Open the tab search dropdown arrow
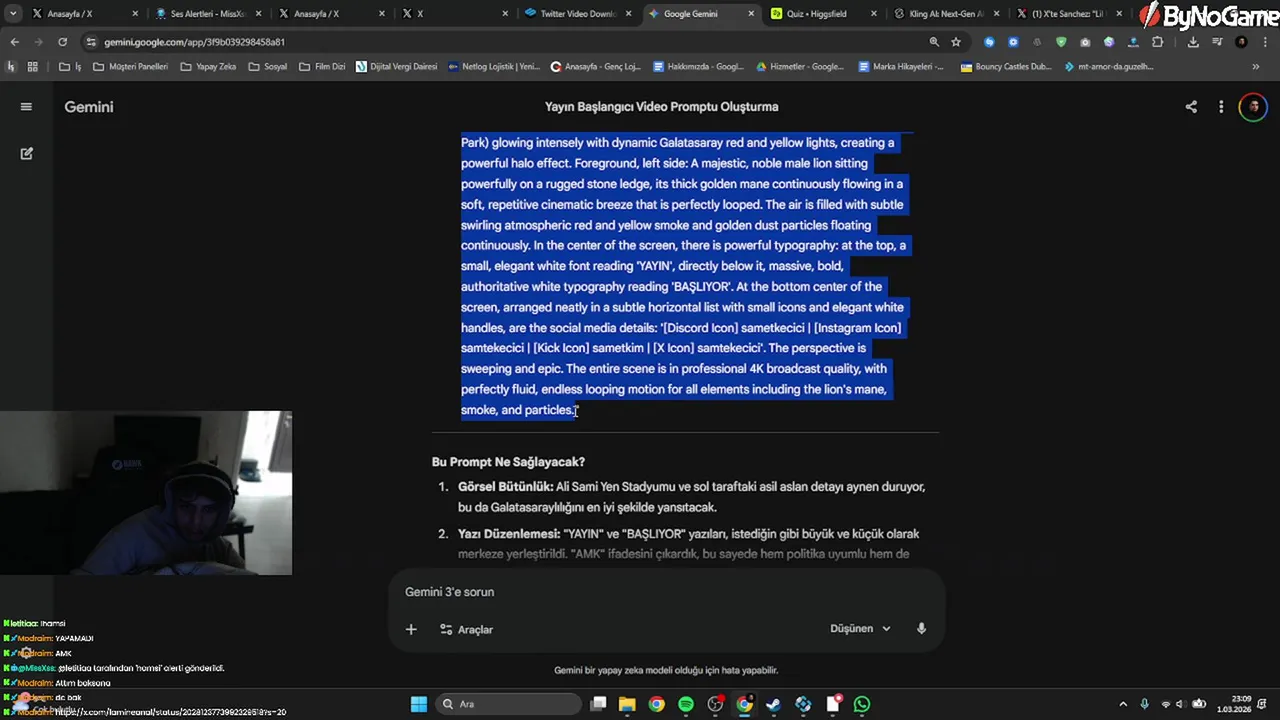Image resolution: width=1280 pixels, height=720 pixels. pyautogui.click(x=13, y=14)
